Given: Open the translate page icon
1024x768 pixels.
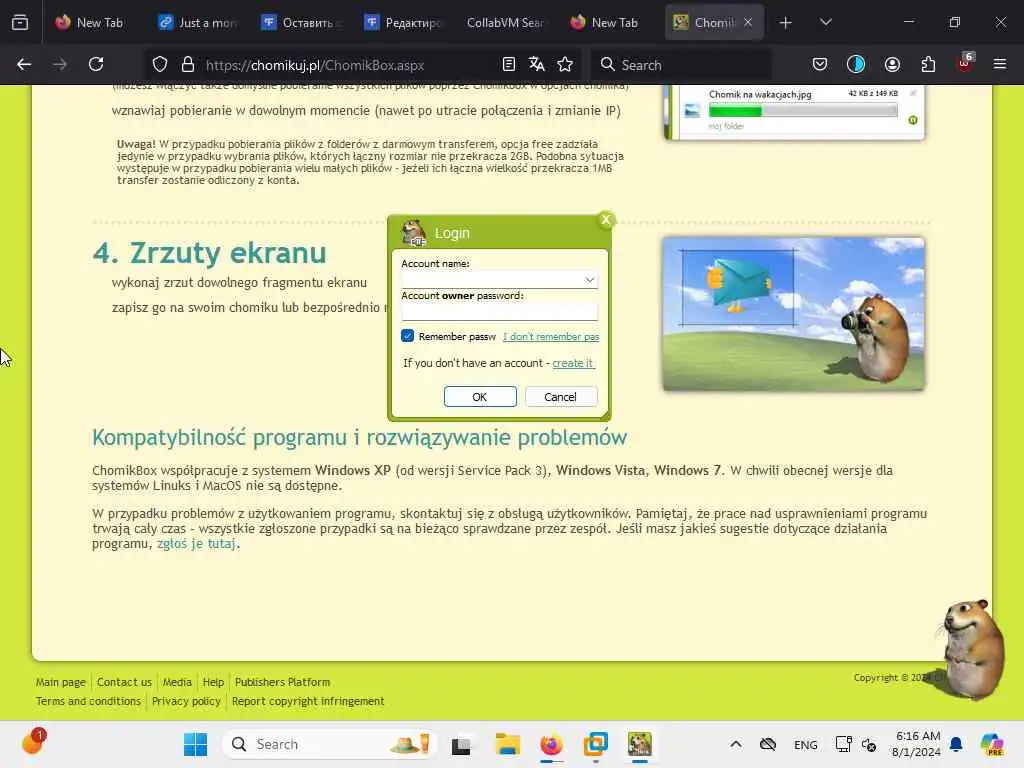Looking at the screenshot, I should (x=537, y=64).
